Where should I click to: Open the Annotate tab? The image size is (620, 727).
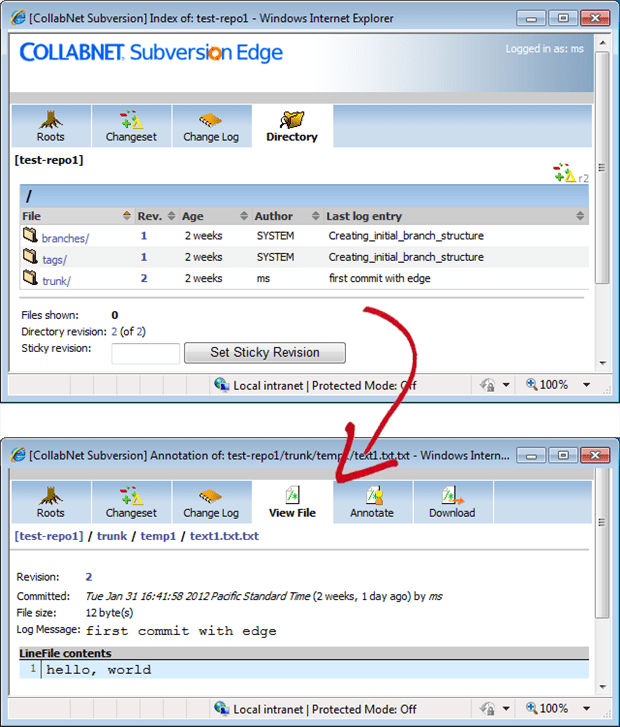[372, 502]
